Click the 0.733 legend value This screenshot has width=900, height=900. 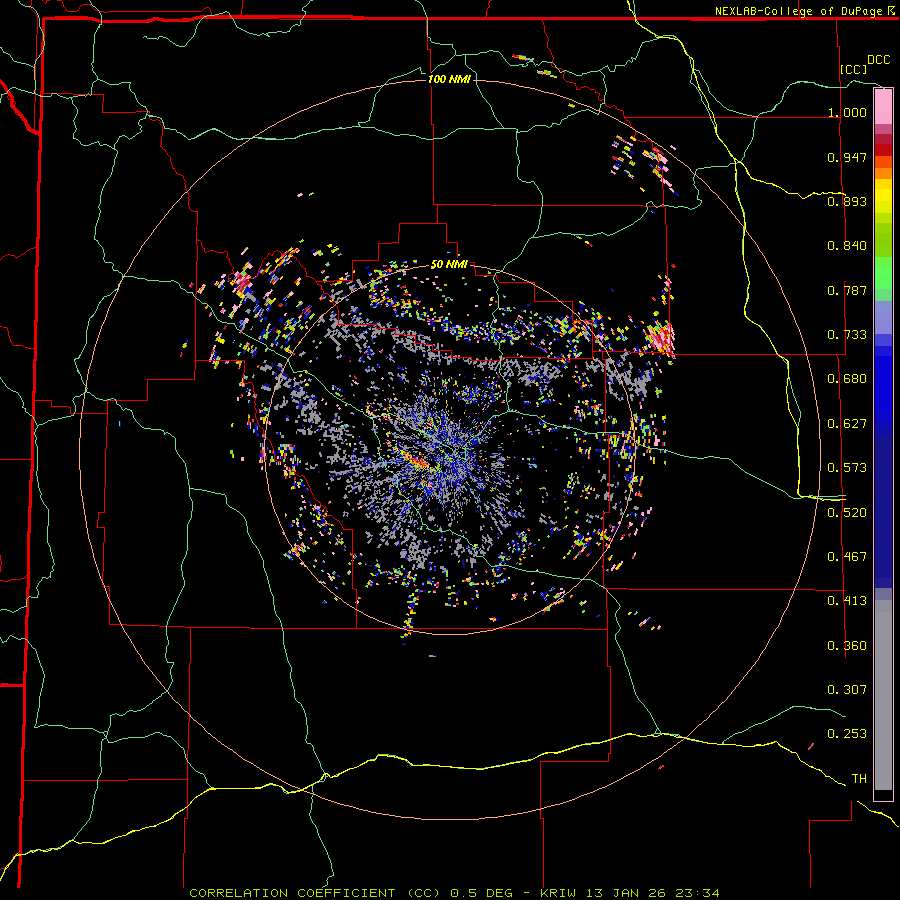click(847, 335)
